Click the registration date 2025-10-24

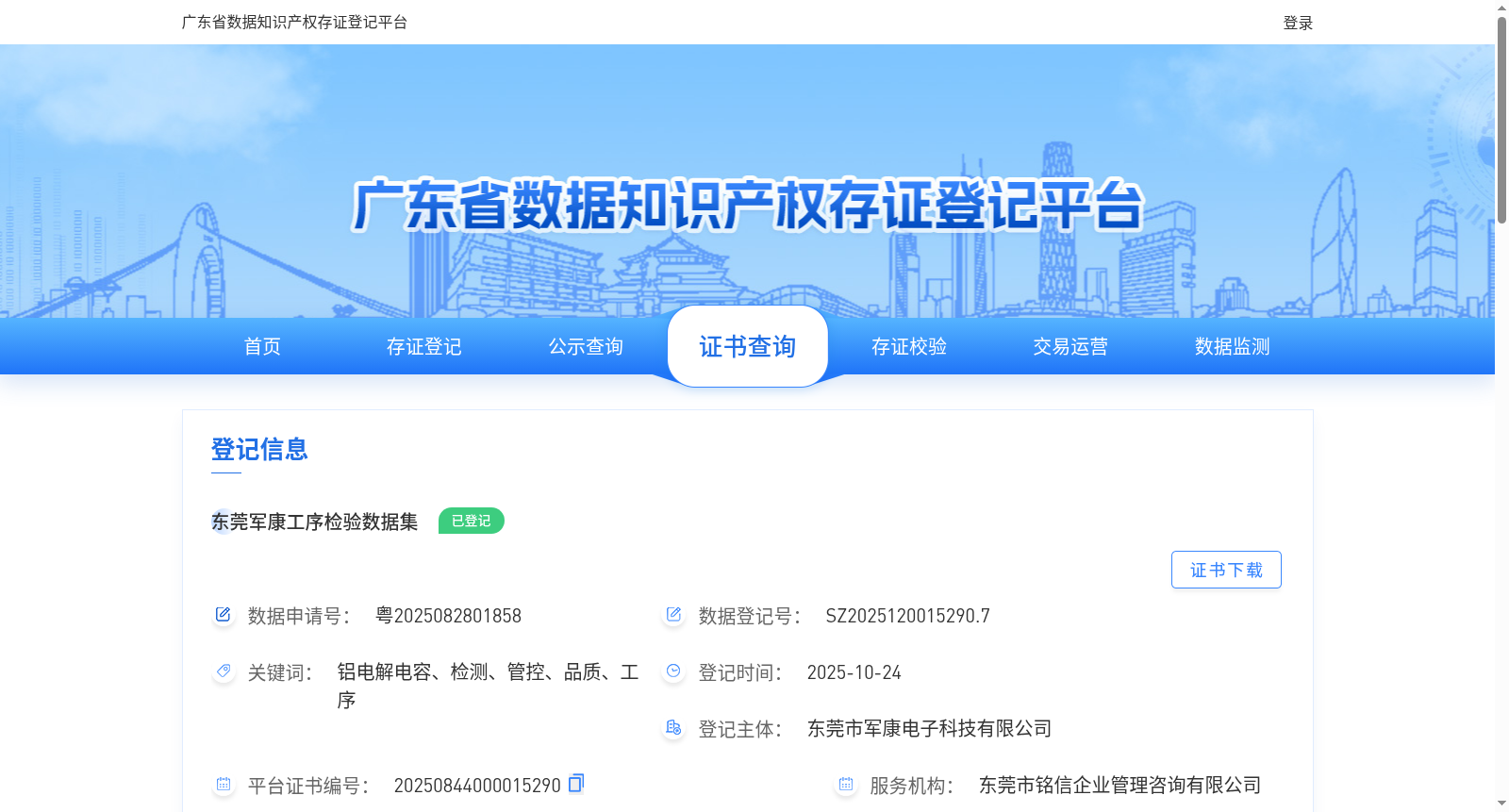(854, 672)
